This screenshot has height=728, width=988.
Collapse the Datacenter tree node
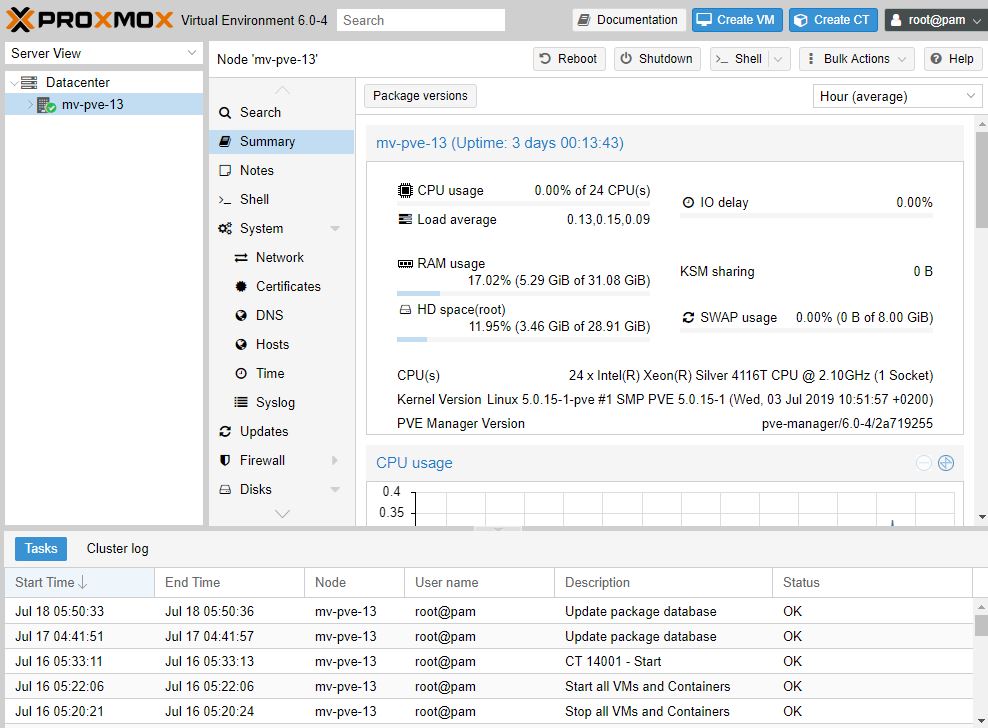tap(13, 83)
